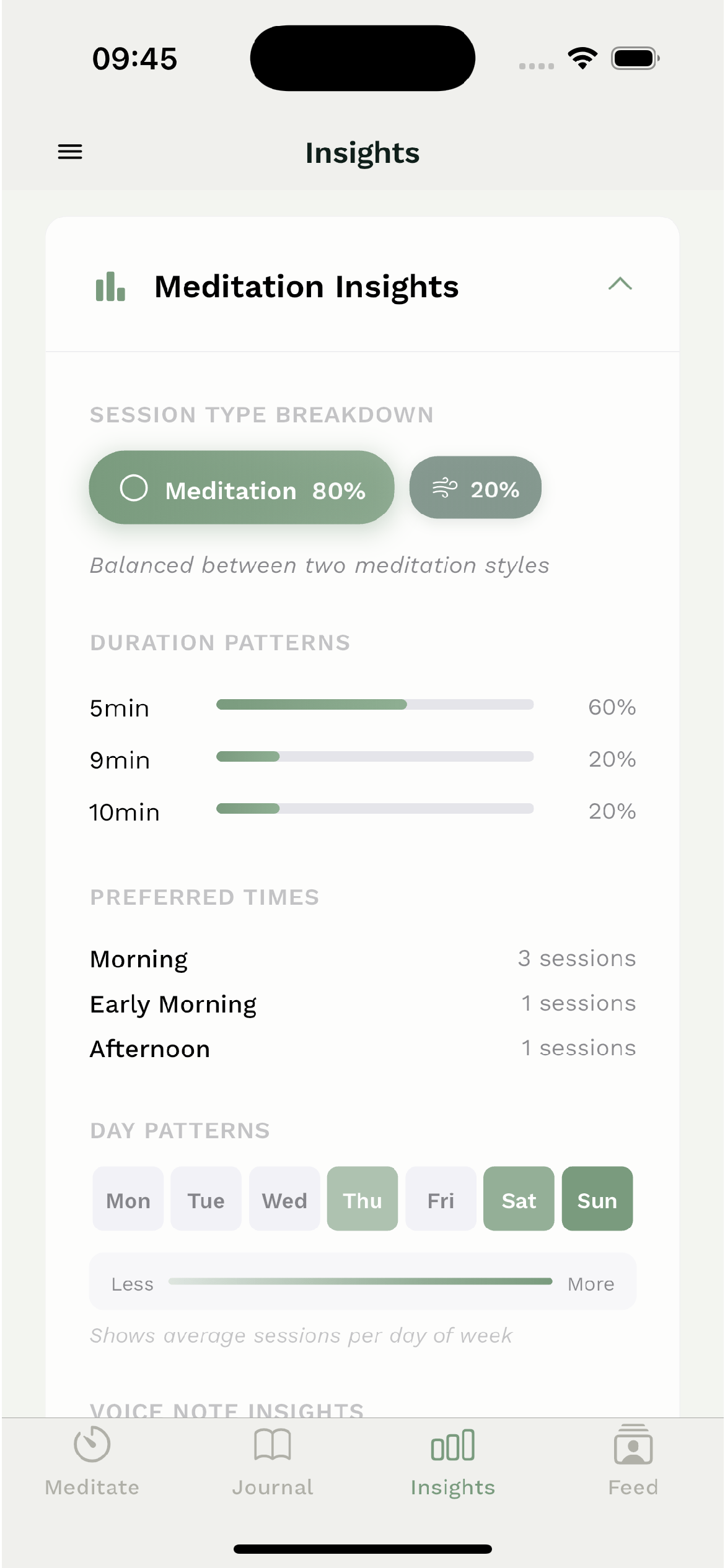The height and width of the screenshot is (1568, 725).
Task: Toggle the Sun day pattern chip
Action: (x=596, y=1199)
